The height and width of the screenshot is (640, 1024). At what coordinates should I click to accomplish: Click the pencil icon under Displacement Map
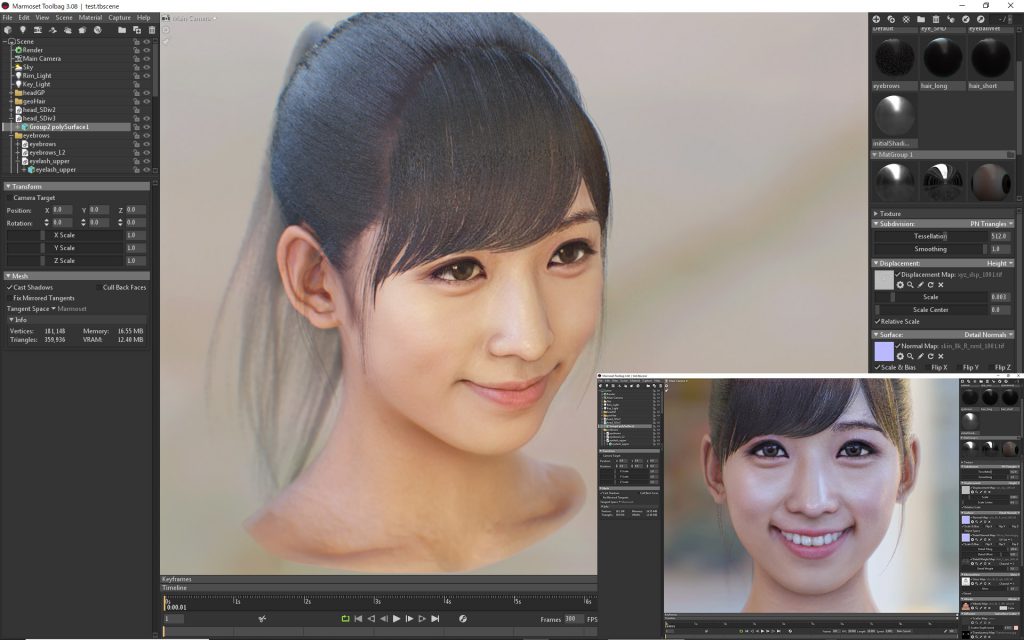click(x=921, y=285)
